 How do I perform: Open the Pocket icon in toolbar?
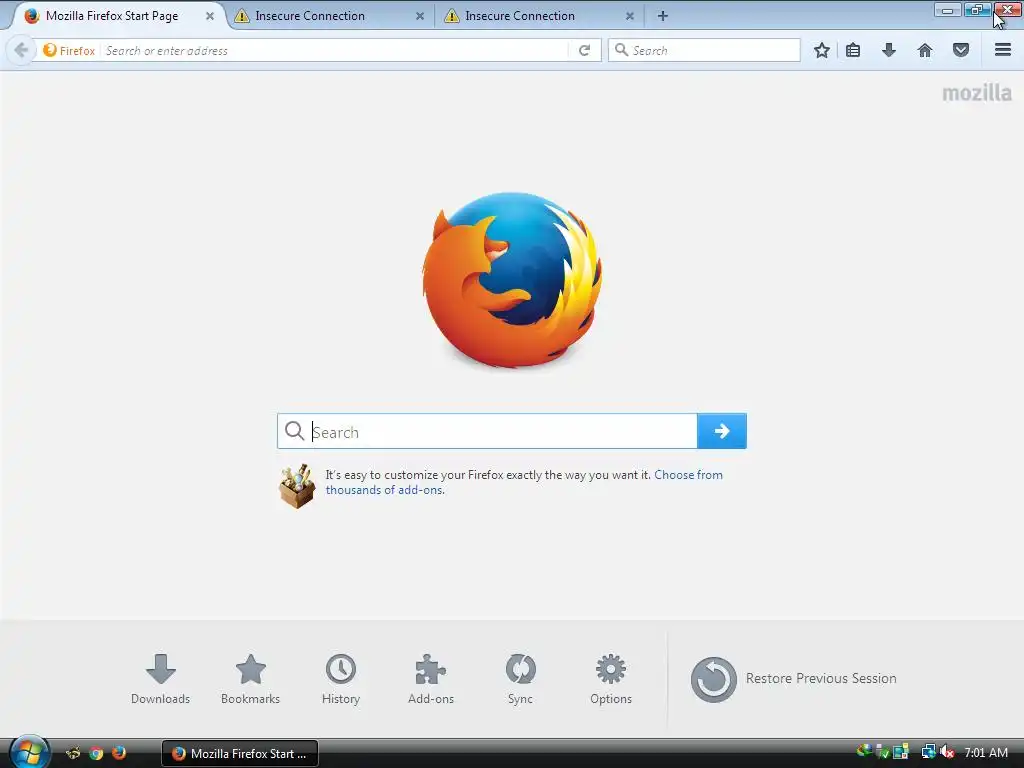[x=961, y=50]
